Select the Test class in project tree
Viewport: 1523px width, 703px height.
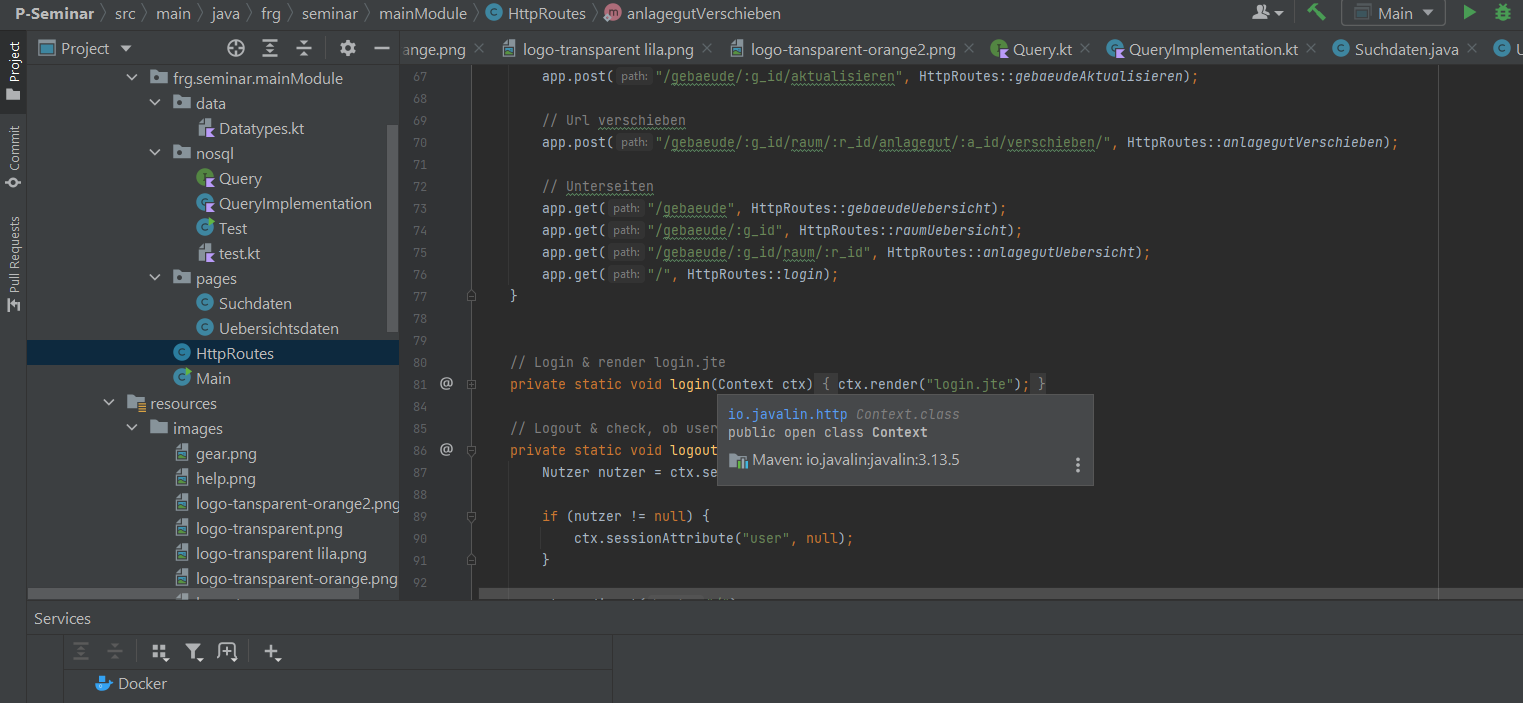tap(222, 228)
